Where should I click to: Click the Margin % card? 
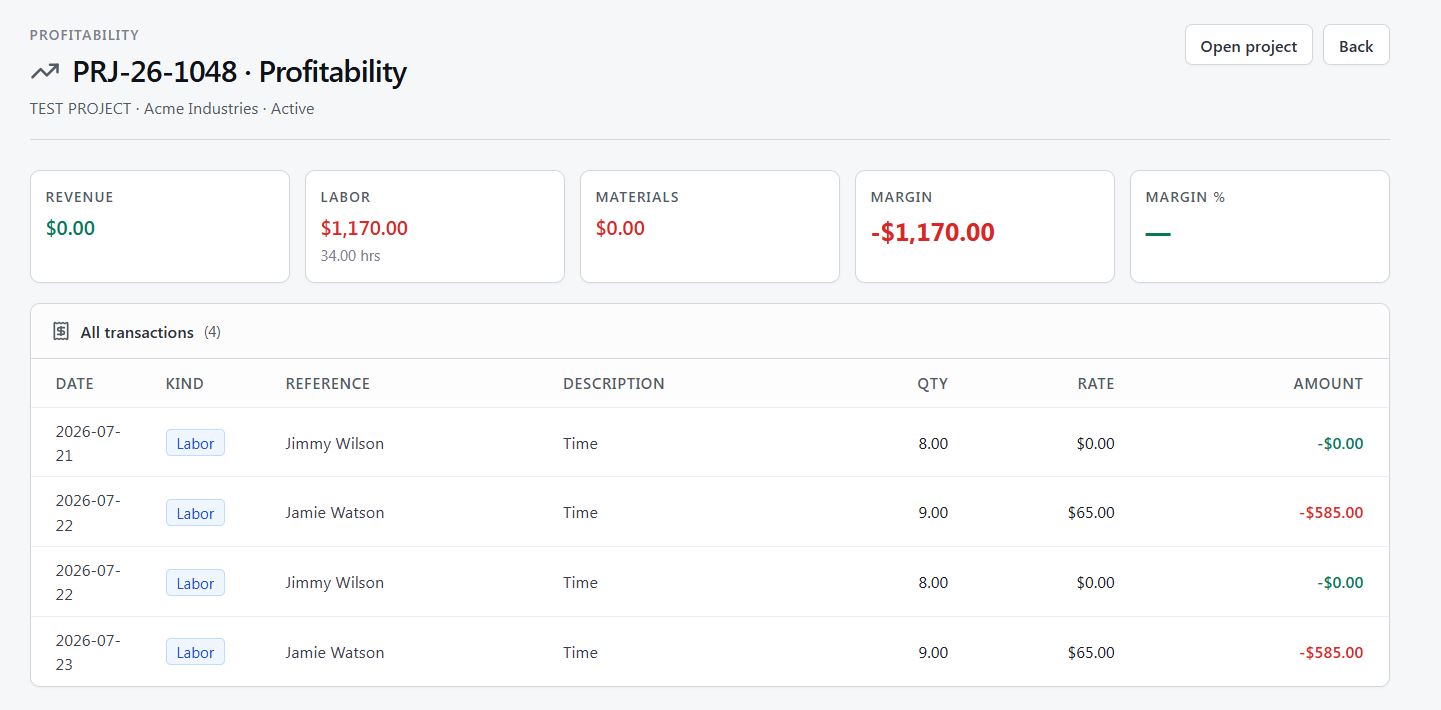point(1260,227)
